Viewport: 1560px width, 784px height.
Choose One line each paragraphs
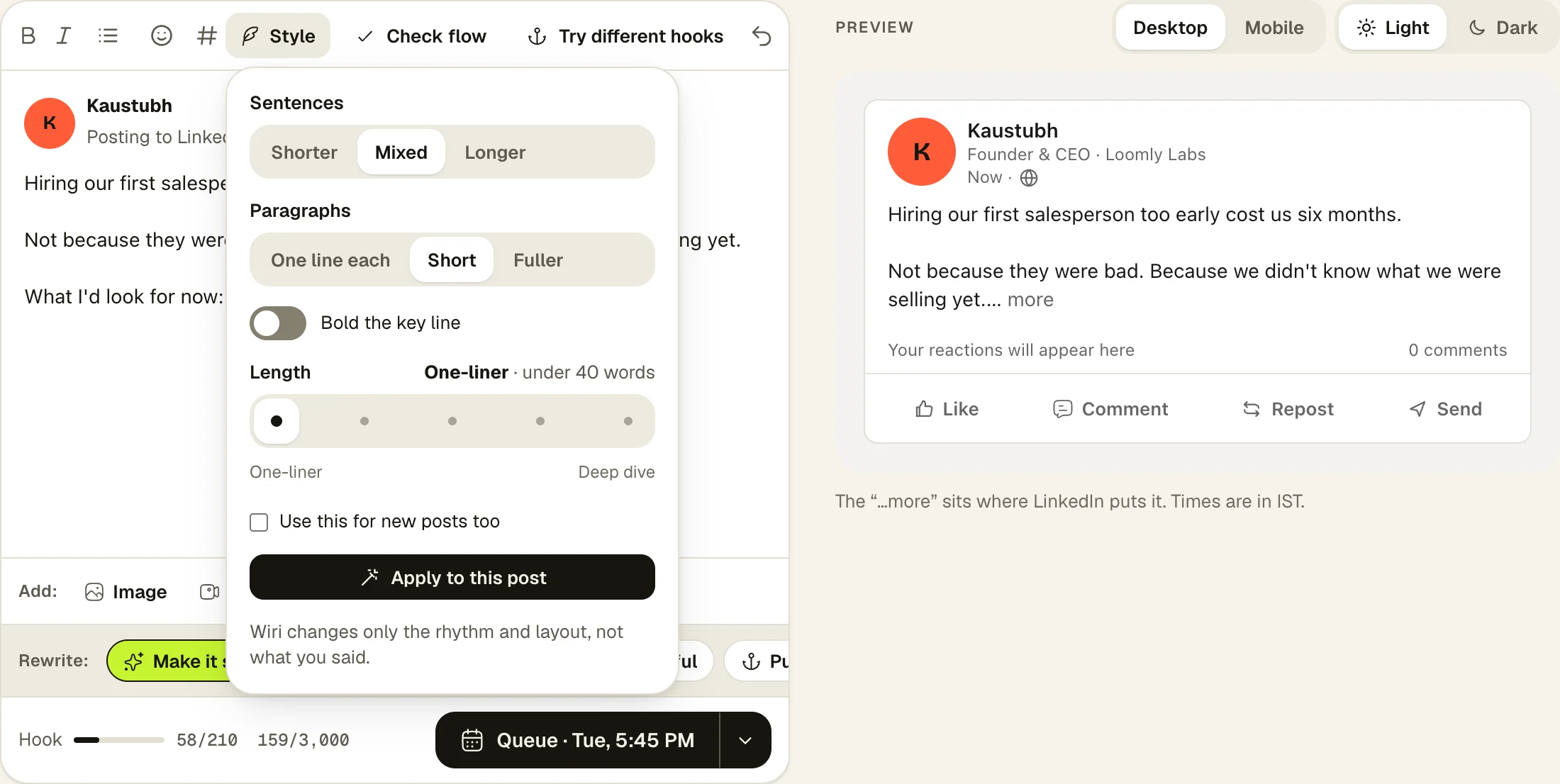click(330, 260)
